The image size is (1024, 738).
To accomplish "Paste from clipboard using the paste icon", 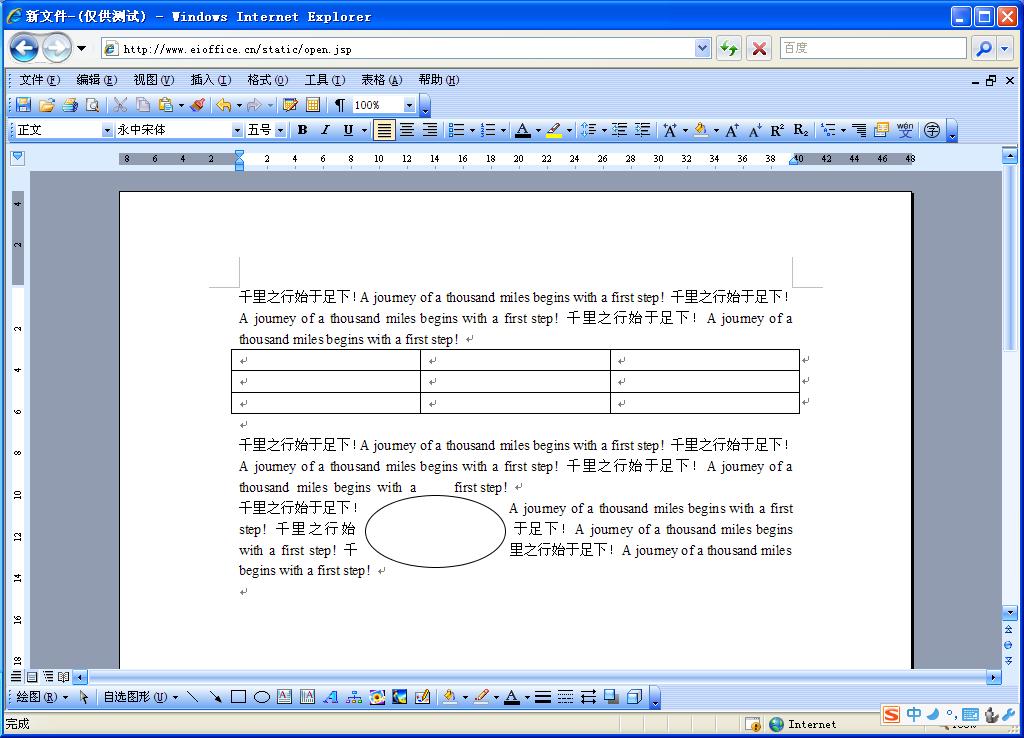I will (166, 104).
